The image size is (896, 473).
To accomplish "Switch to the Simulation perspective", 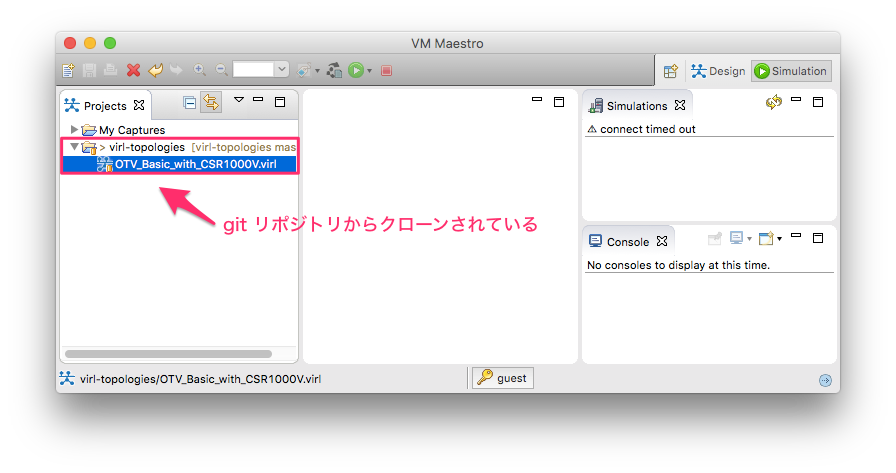I will click(791, 71).
